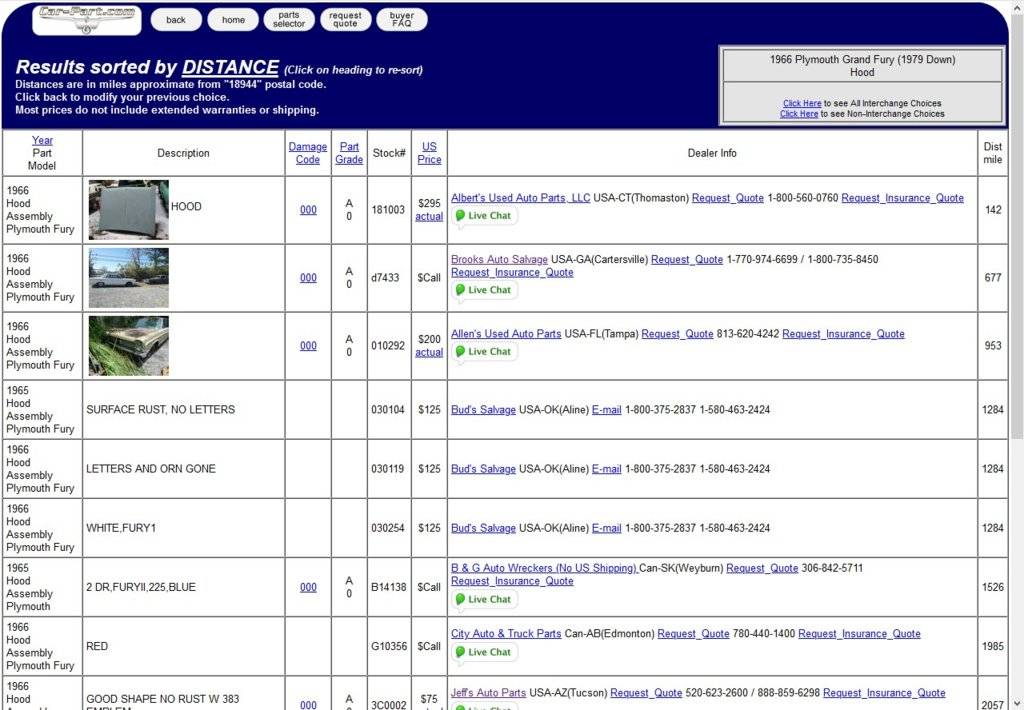View the Brooks Auto Salvage car photo
This screenshot has height=710, width=1024.
pos(128,278)
